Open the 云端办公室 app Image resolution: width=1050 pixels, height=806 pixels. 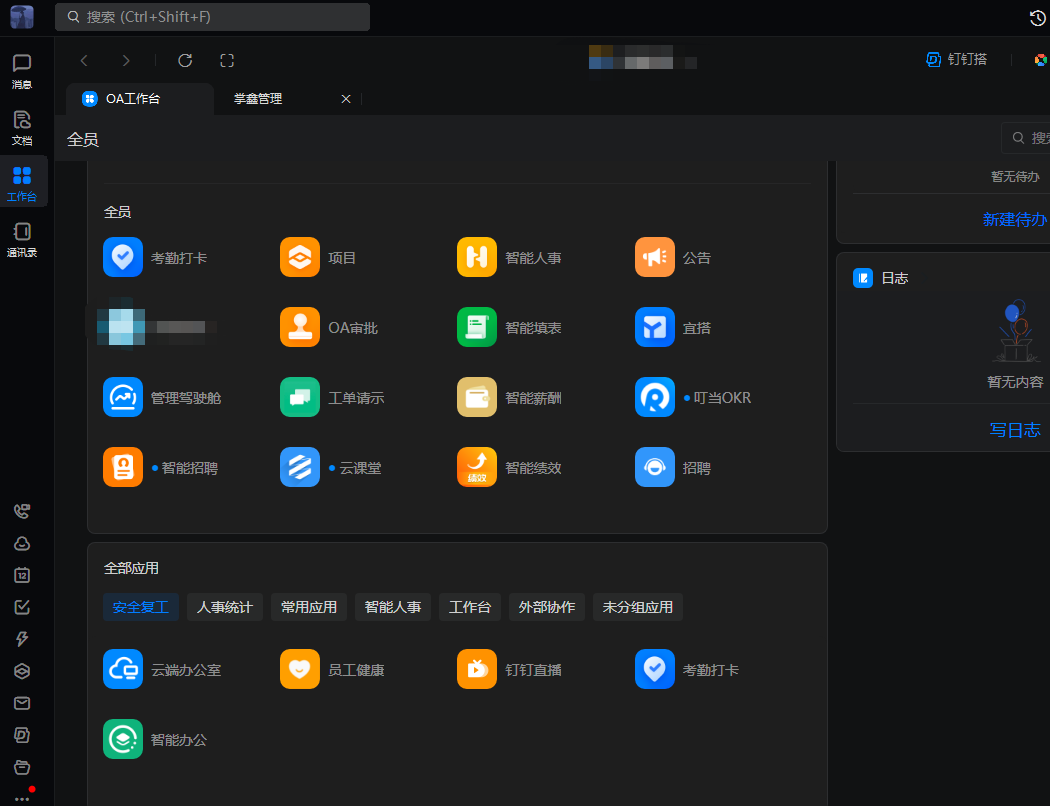[x=123, y=669]
